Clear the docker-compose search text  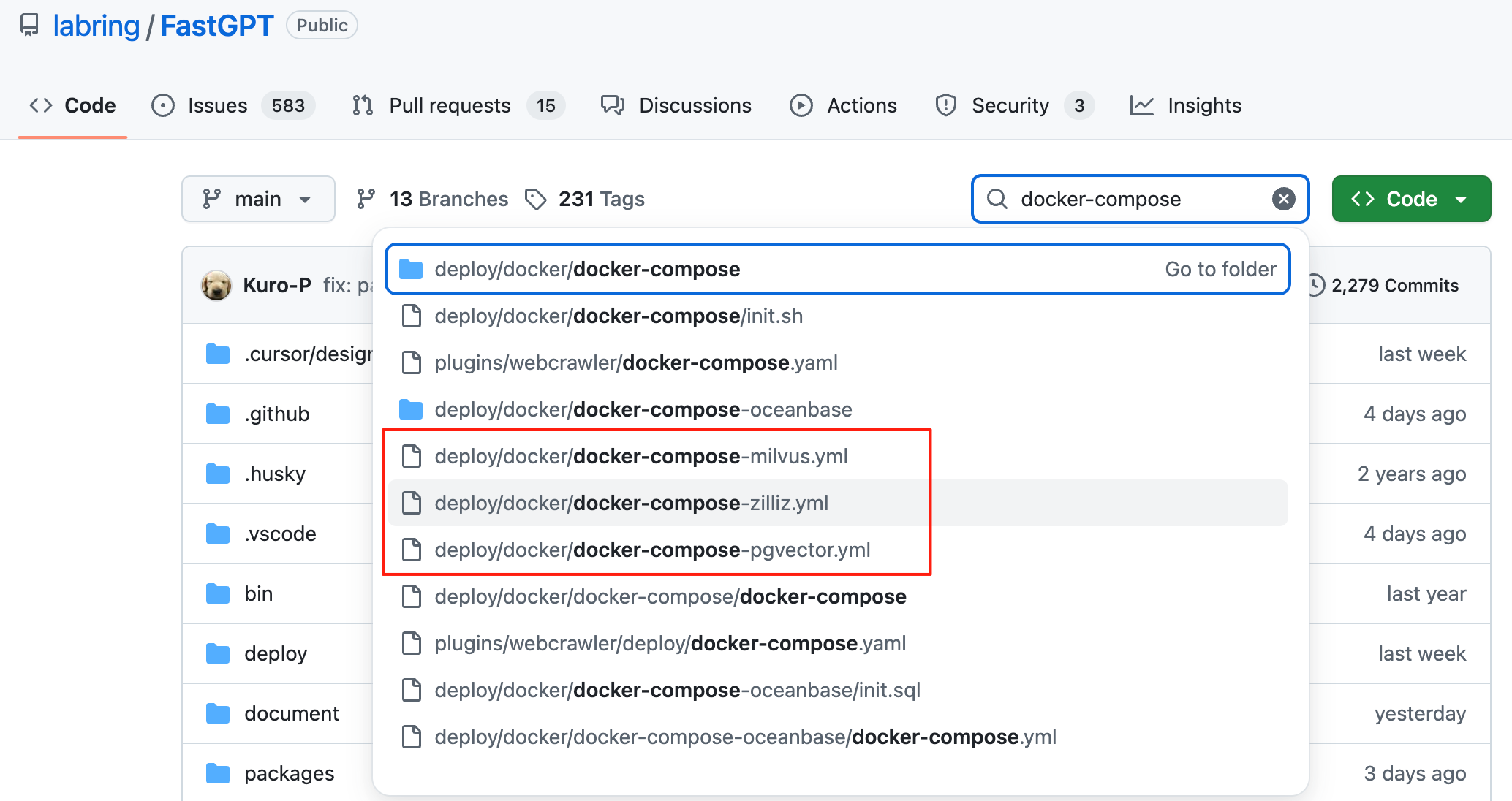tap(1283, 199)
